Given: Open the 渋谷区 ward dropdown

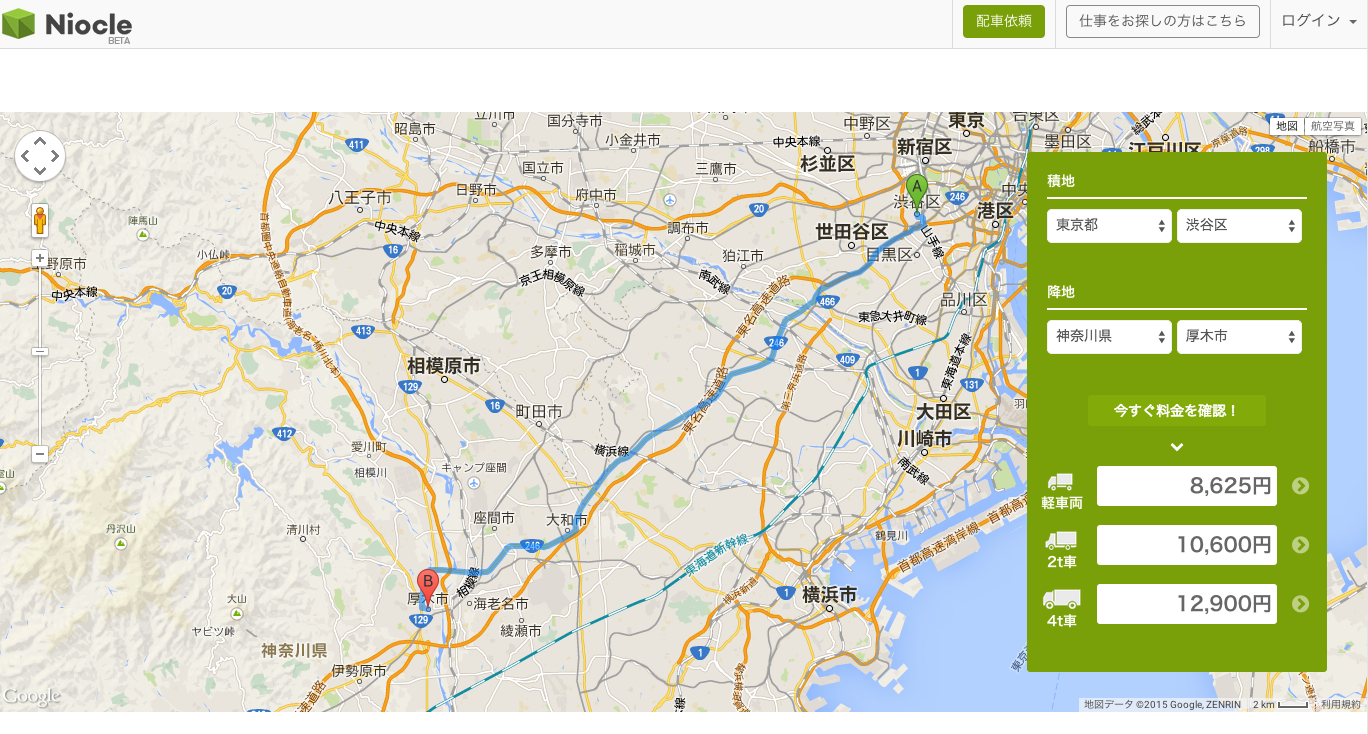Looking at the screenshot, I should [x=1239, y=226].
